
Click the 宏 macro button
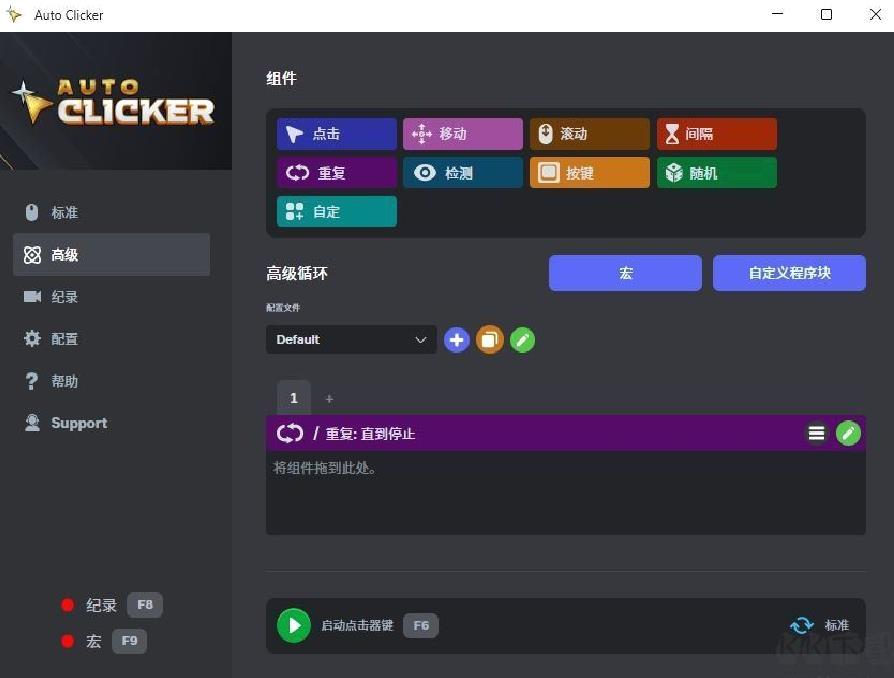click(x=625, y=273)
